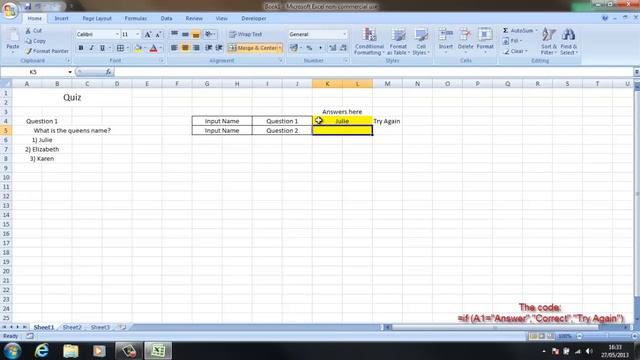This screenshot has height=360, width=640.
Task: Open the font color dropdown arrow
Action: pyautogui.click(x=161, y=48)
